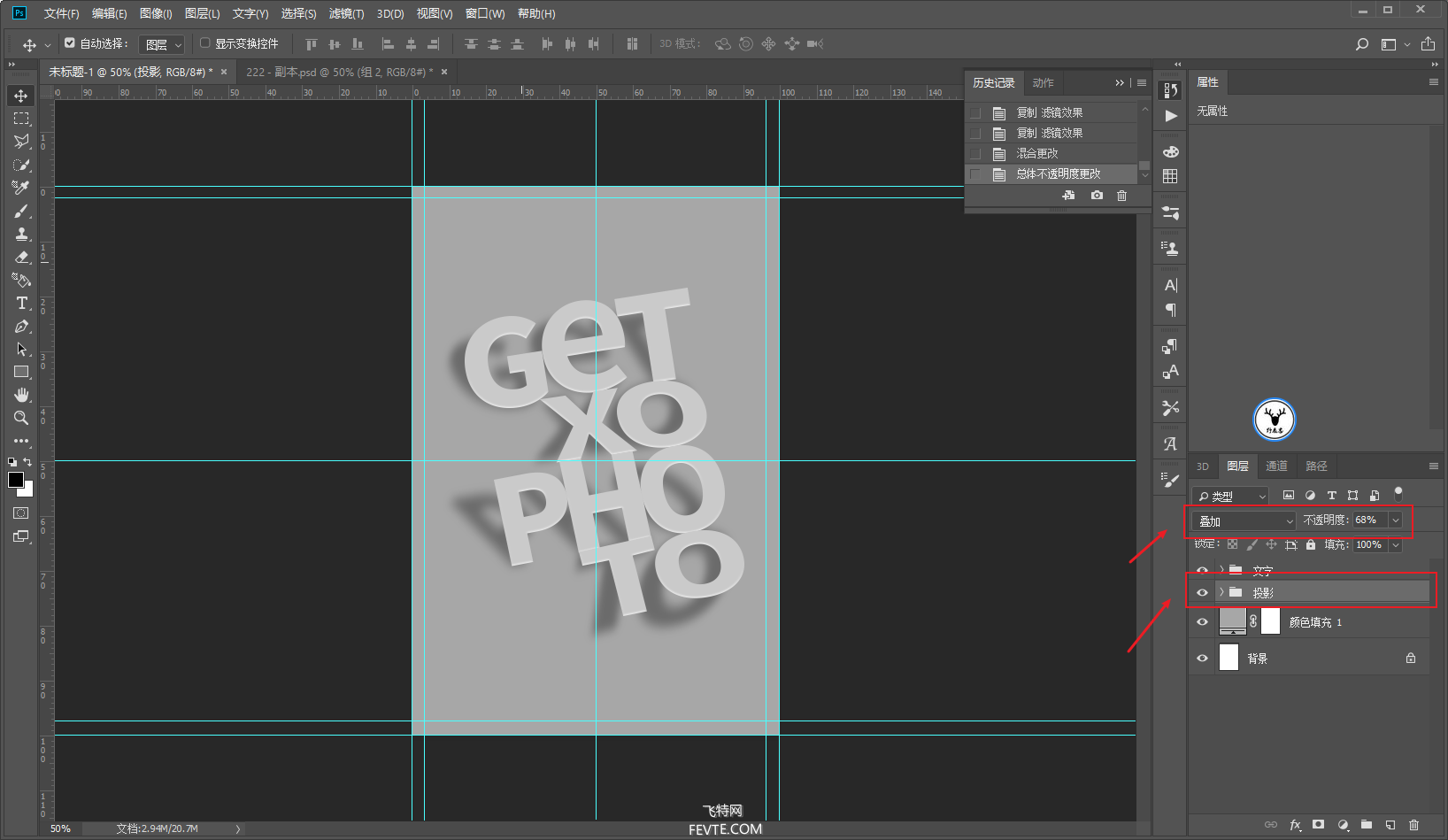Viewport: 1448px width, 840px height.
Task: Toggle lock all padlock button
Action: [x=1311, y=544]
